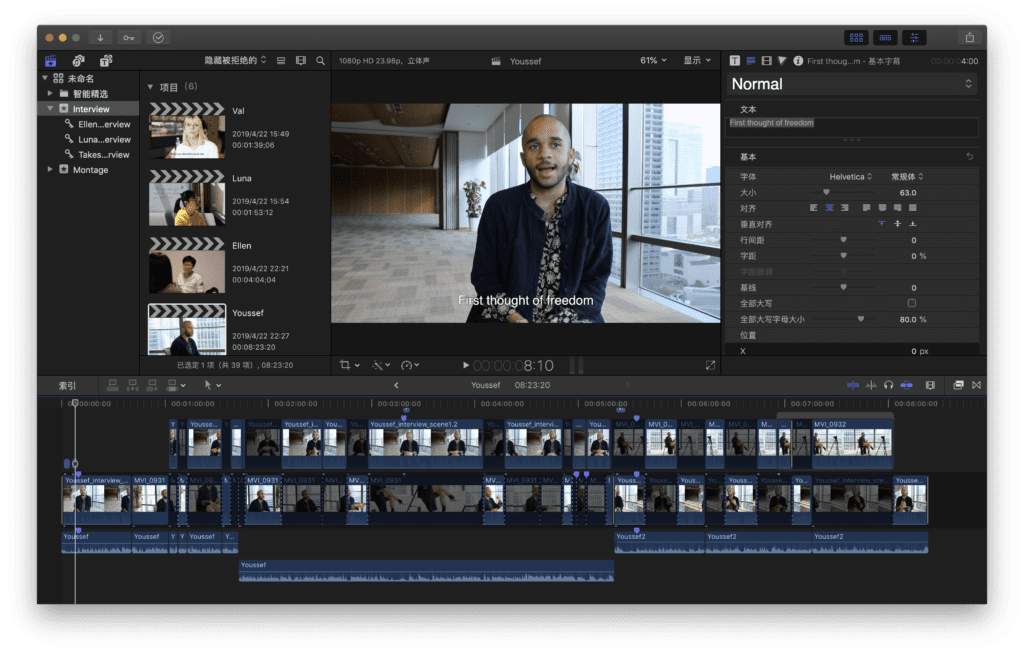Reset the 基本 section parameters
Viewport: 1024px width, 653px height.
(969, 157)
